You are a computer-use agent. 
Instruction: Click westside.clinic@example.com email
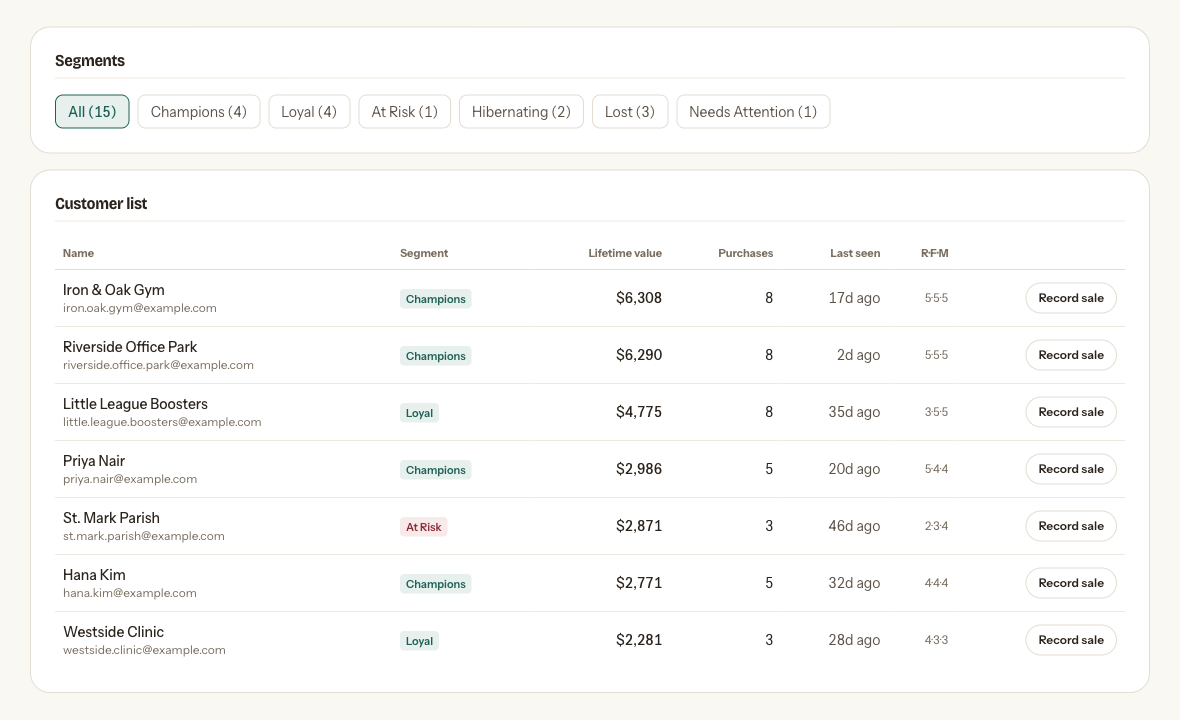[x=144, y=650]
